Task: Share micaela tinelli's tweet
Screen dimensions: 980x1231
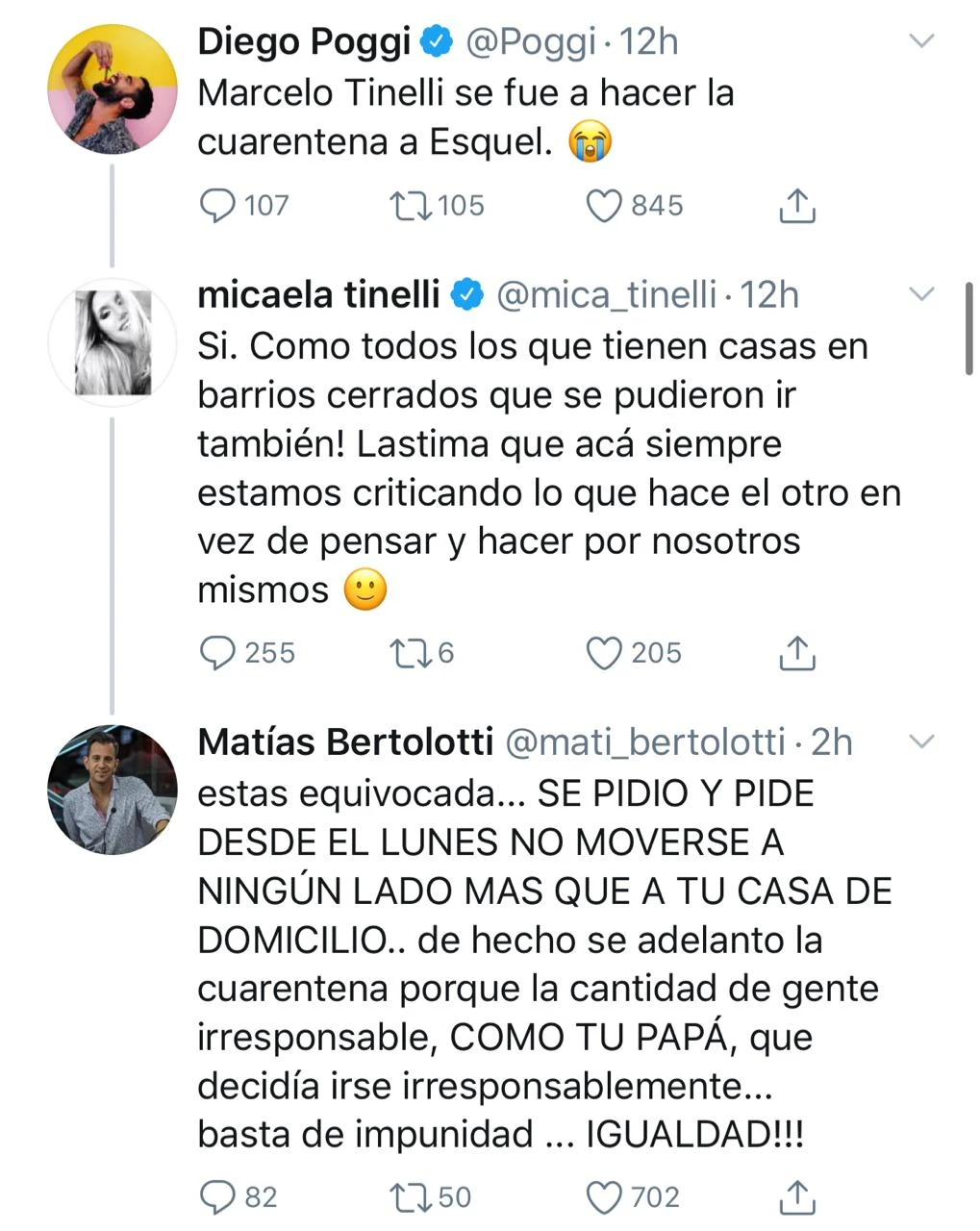Action: pyautogui.click(x=796, y=653)
